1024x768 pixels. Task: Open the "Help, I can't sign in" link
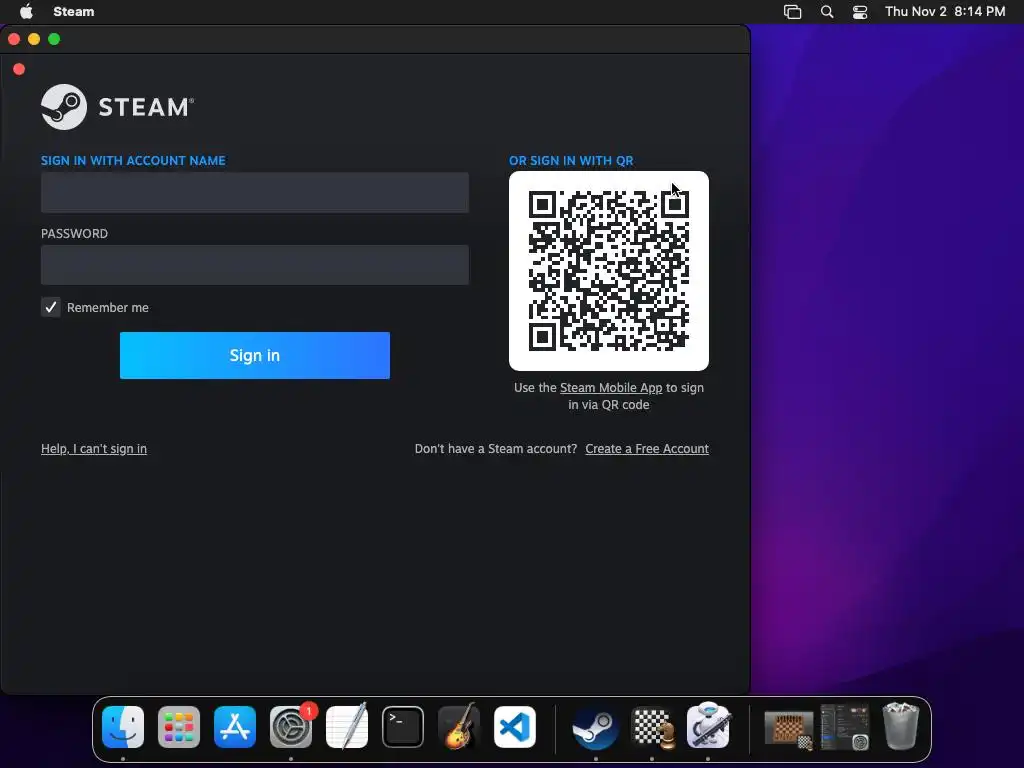pyautogui.click(x=94, y=449)
